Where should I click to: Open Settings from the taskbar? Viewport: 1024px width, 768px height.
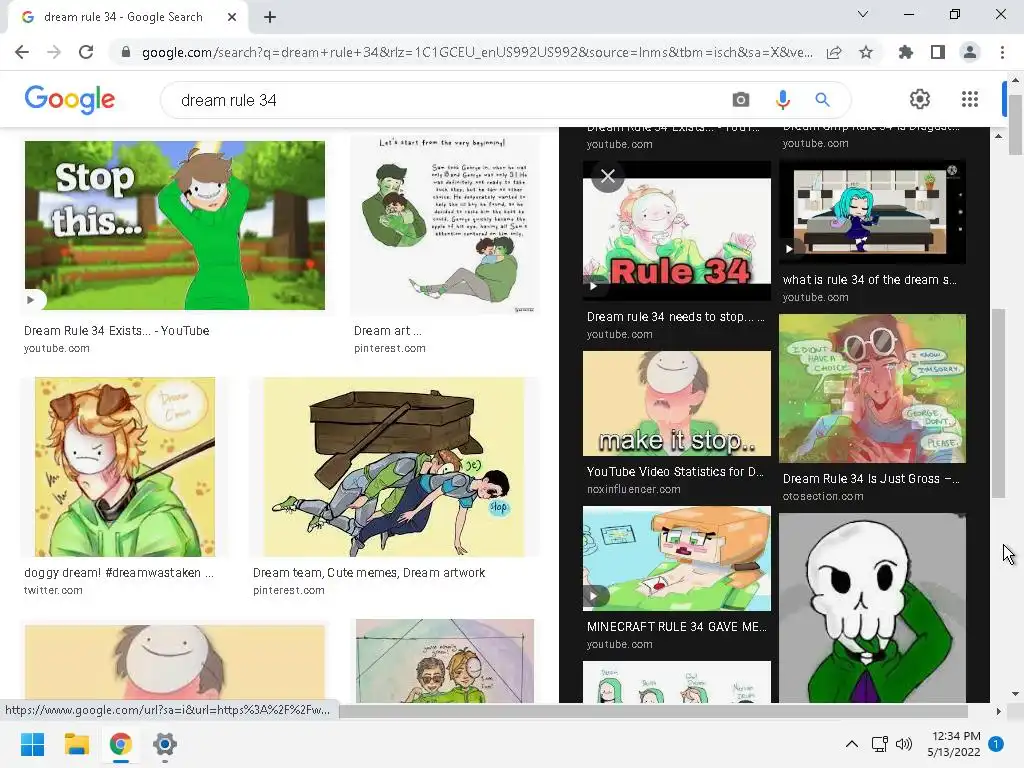[x=165, y=744]
